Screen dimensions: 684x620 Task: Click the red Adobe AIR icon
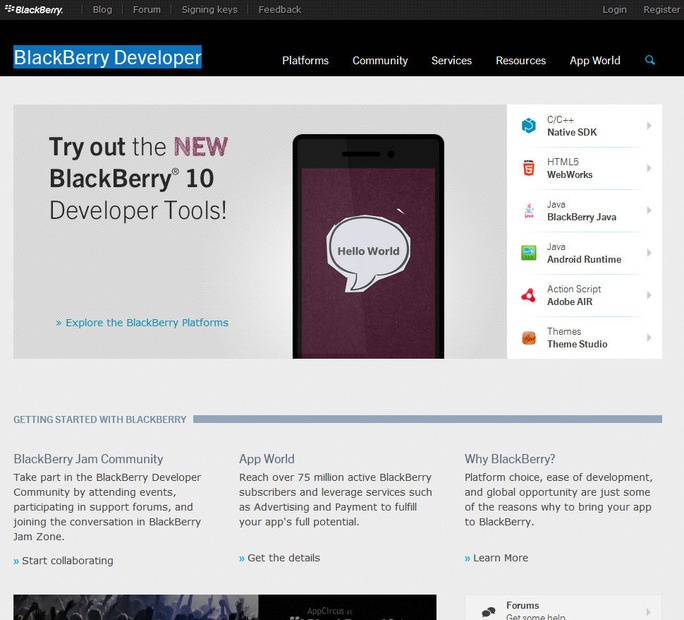[x=529, y=295]
